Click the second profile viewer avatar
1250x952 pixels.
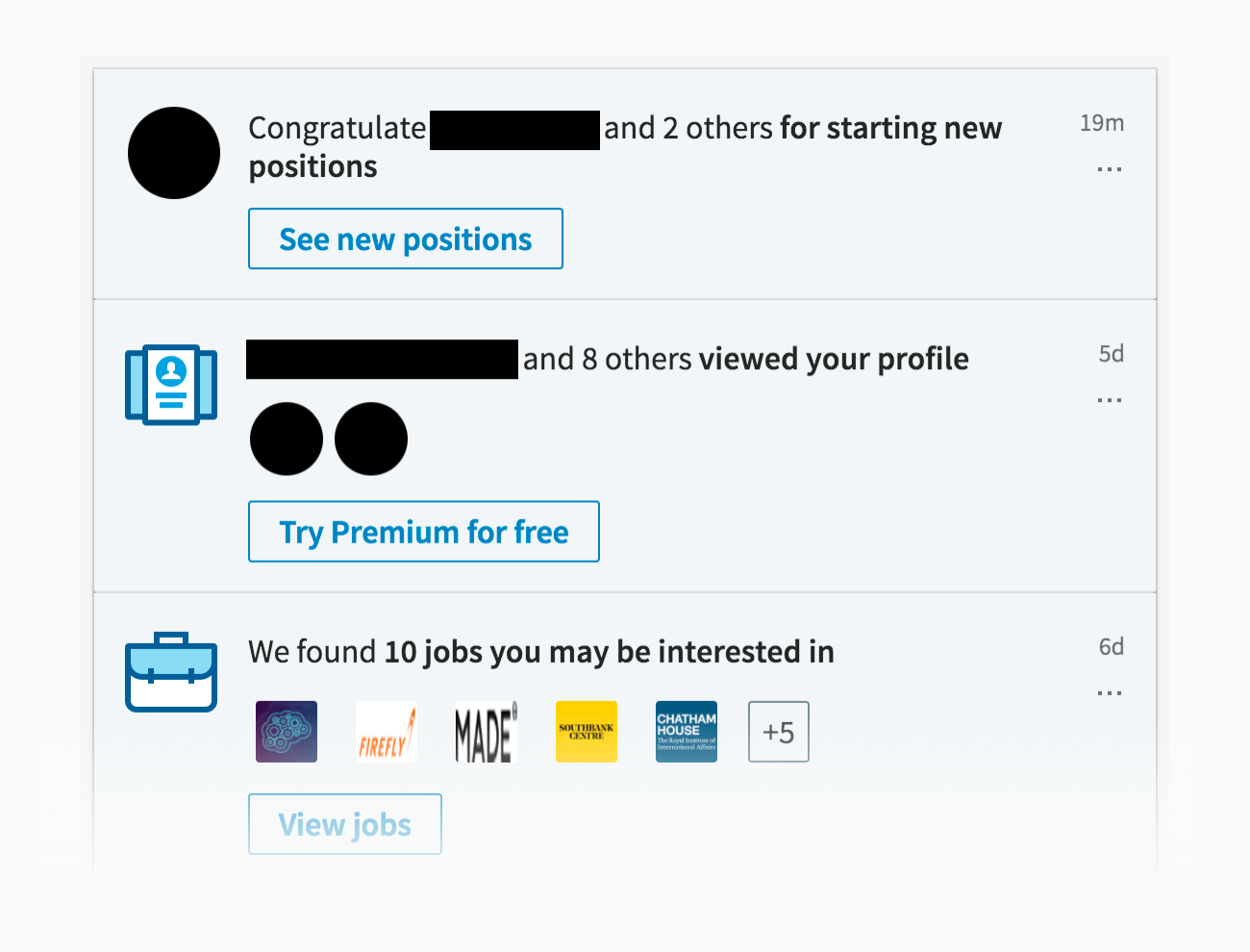[x=370, y=438]
